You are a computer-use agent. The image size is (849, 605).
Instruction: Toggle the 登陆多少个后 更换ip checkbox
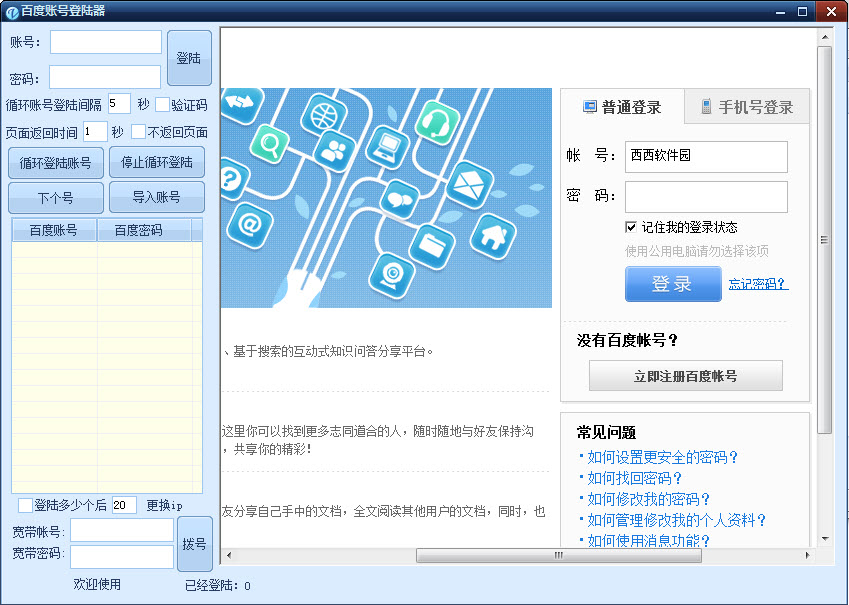pyautogui.click(x=25, y=505)
